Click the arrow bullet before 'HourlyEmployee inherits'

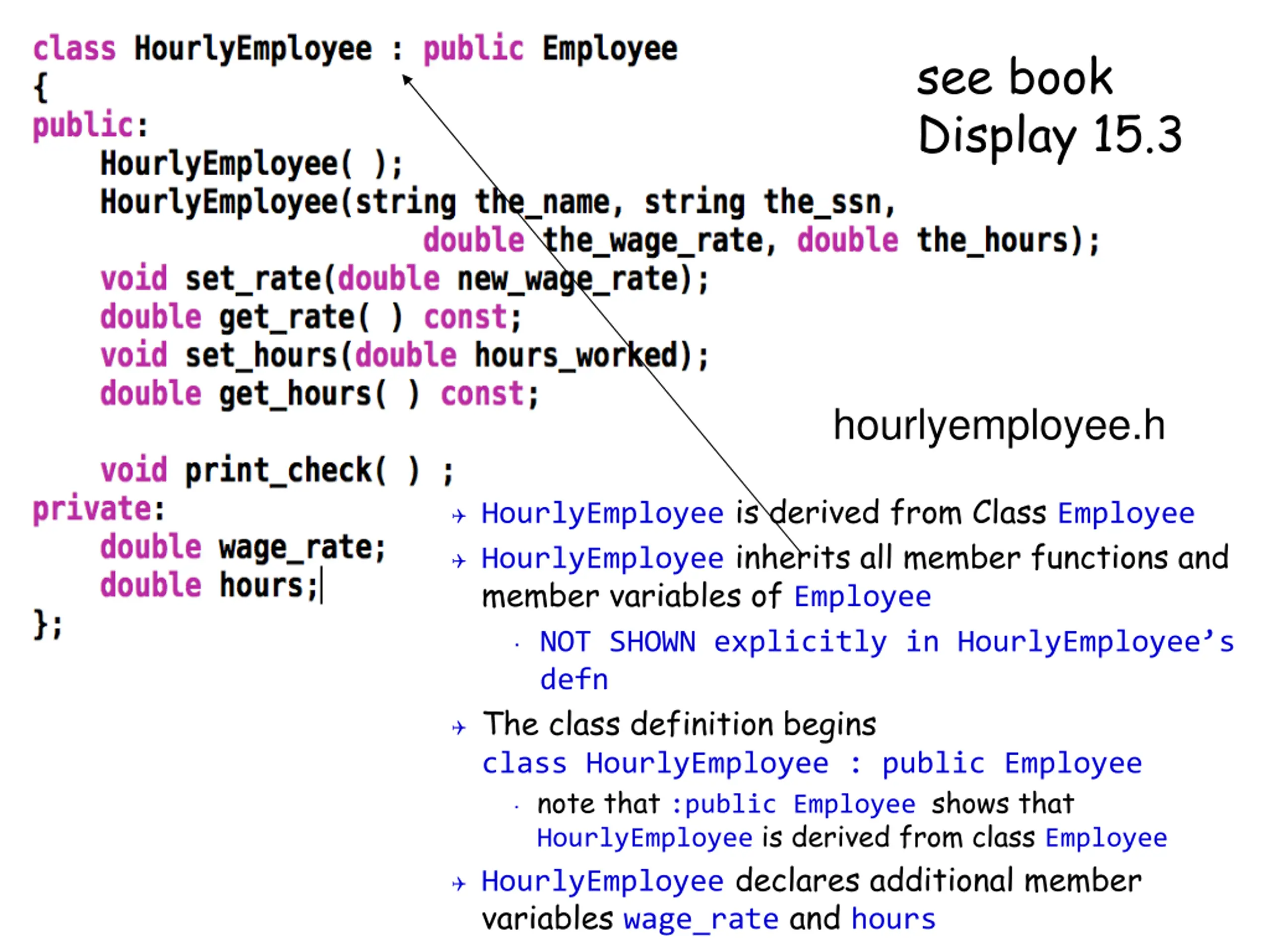[x=459, y=561]
